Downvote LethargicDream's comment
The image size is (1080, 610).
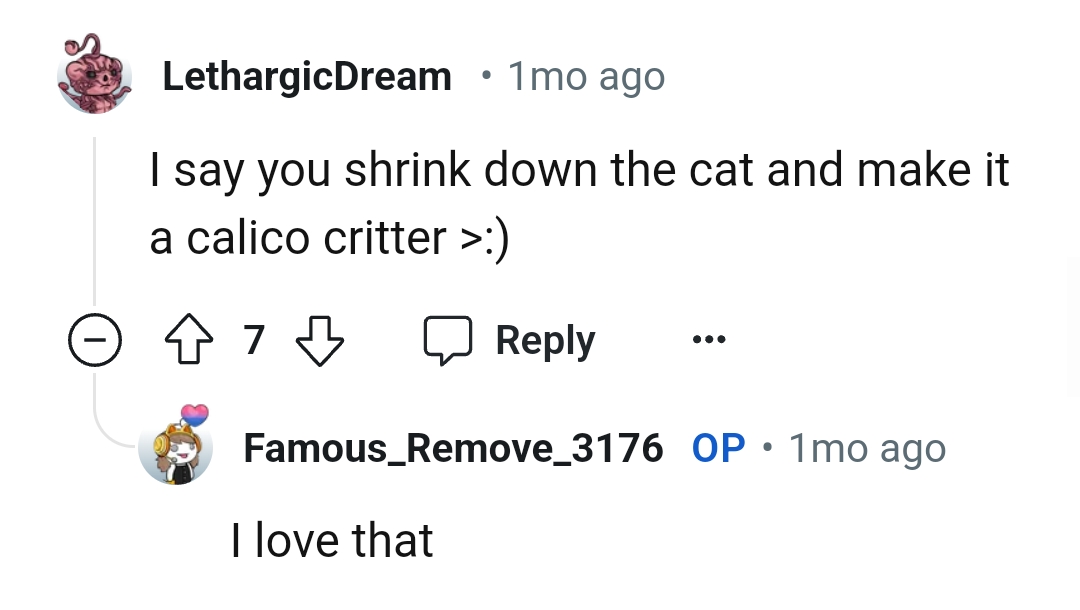pyautogui.click(x=320, y=340)
